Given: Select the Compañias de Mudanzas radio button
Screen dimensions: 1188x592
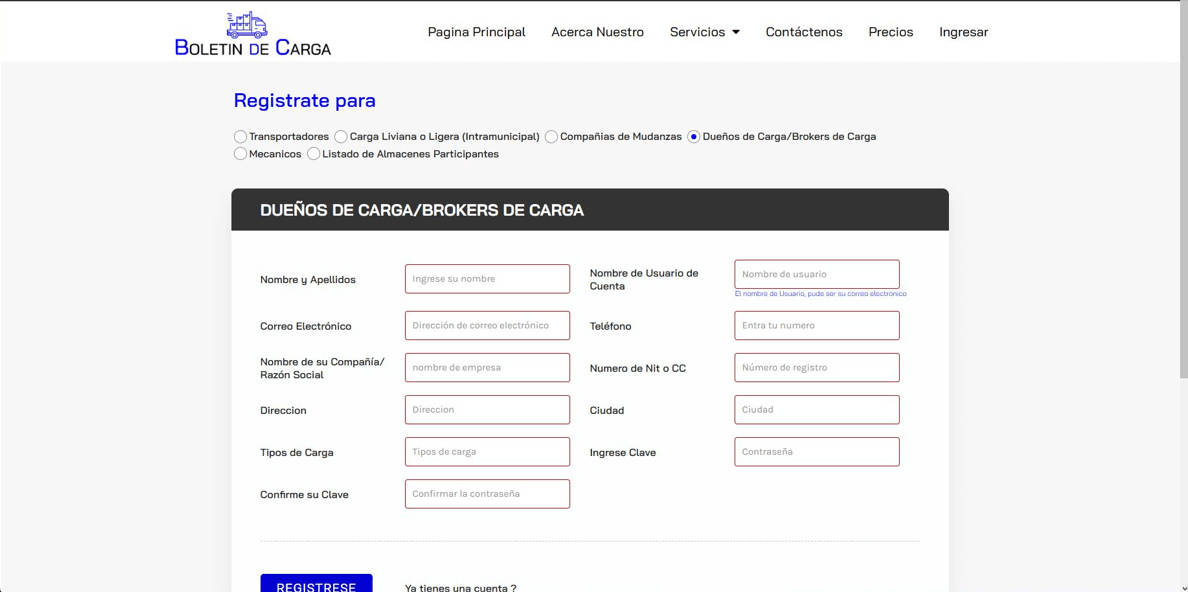Looking at the screenshot, I should click(x=551, y=137).
